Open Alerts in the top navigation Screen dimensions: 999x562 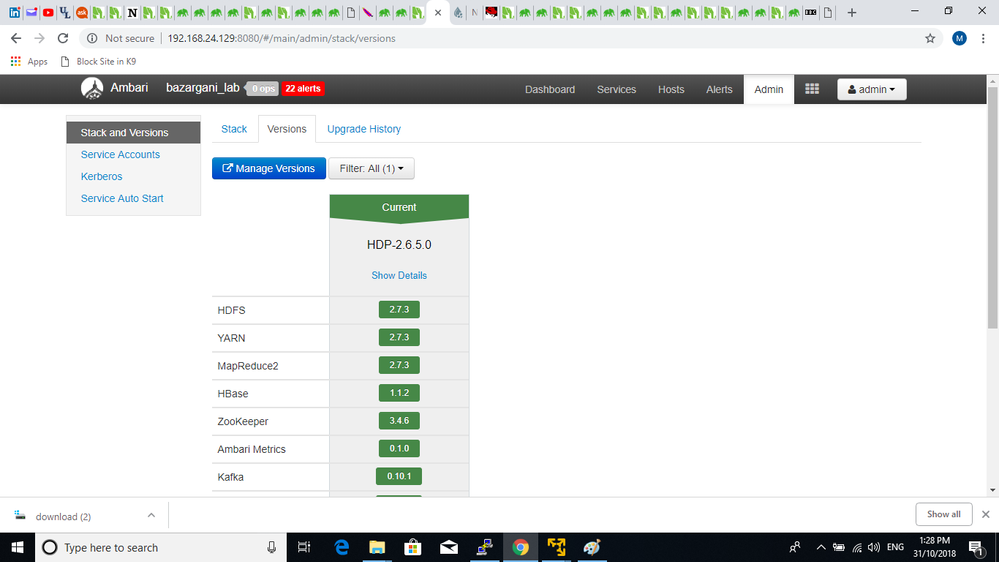point(719,89)
